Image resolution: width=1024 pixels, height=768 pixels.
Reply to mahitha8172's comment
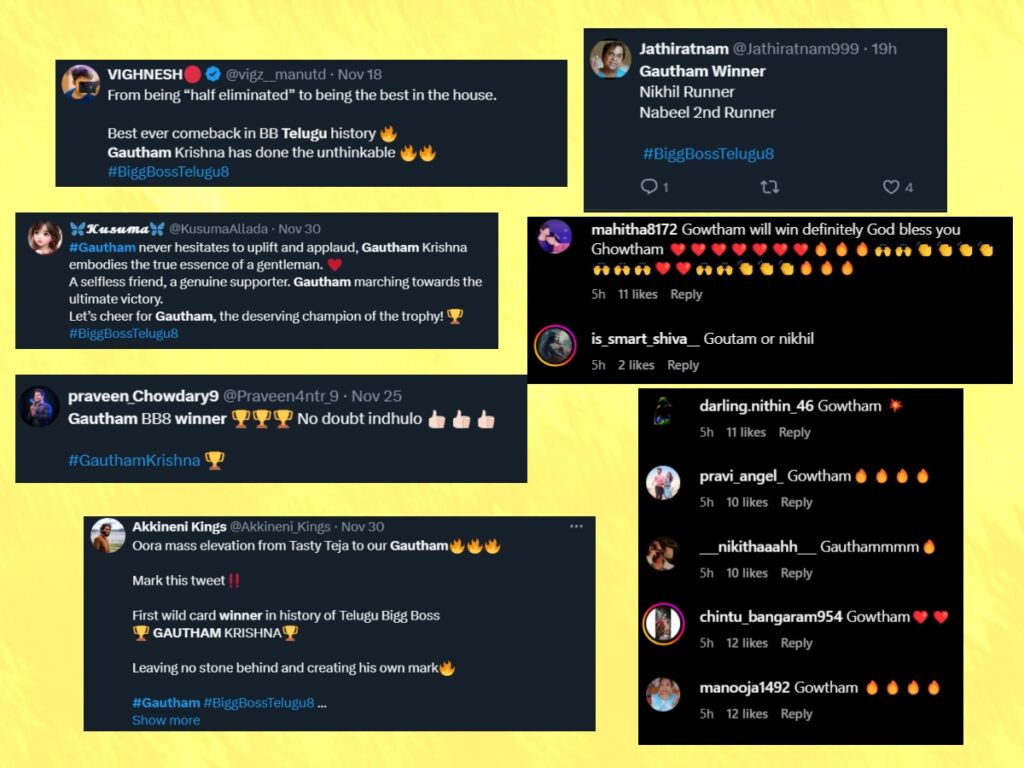pos(686,295)
